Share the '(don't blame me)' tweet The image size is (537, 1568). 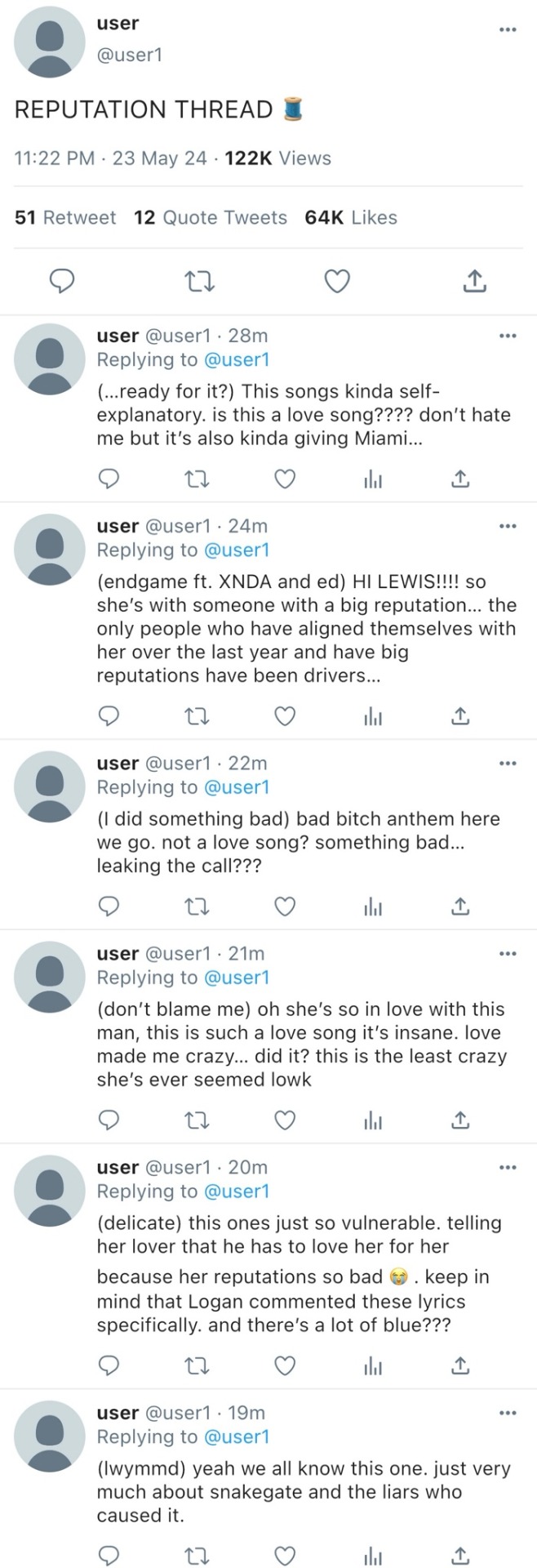pyautogui.click(x=460, y=1120)
